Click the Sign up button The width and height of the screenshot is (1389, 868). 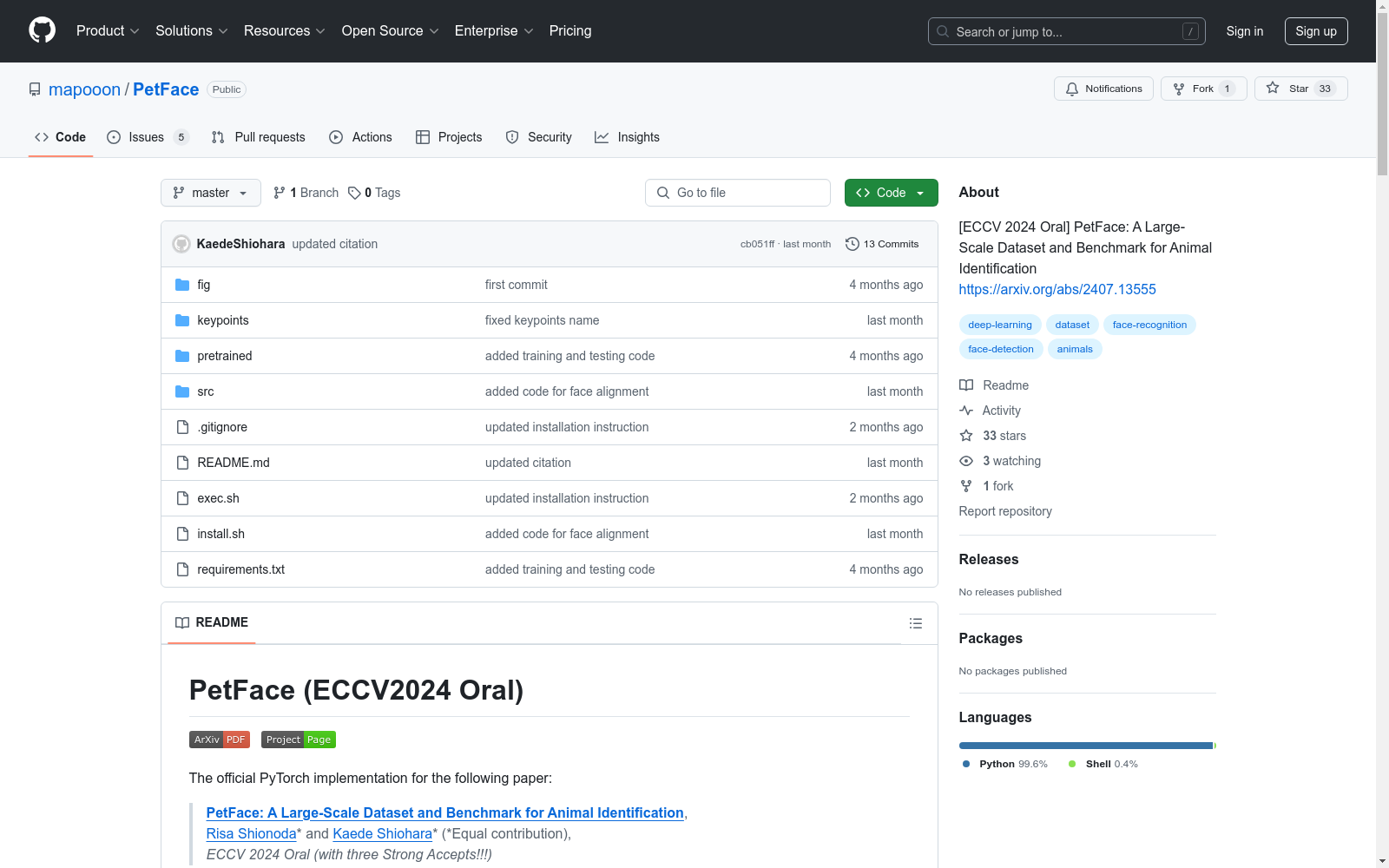pos(1316,31)
